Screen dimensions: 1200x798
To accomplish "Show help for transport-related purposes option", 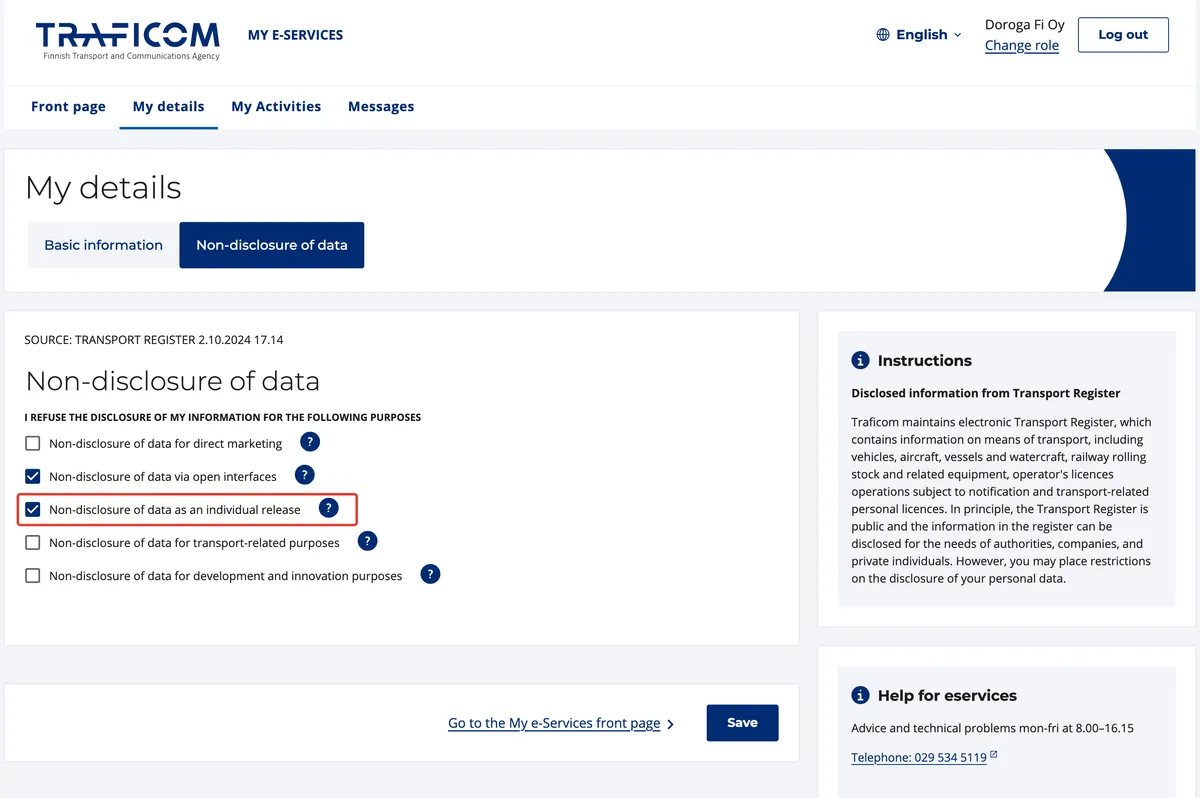I will coord(368,542).
